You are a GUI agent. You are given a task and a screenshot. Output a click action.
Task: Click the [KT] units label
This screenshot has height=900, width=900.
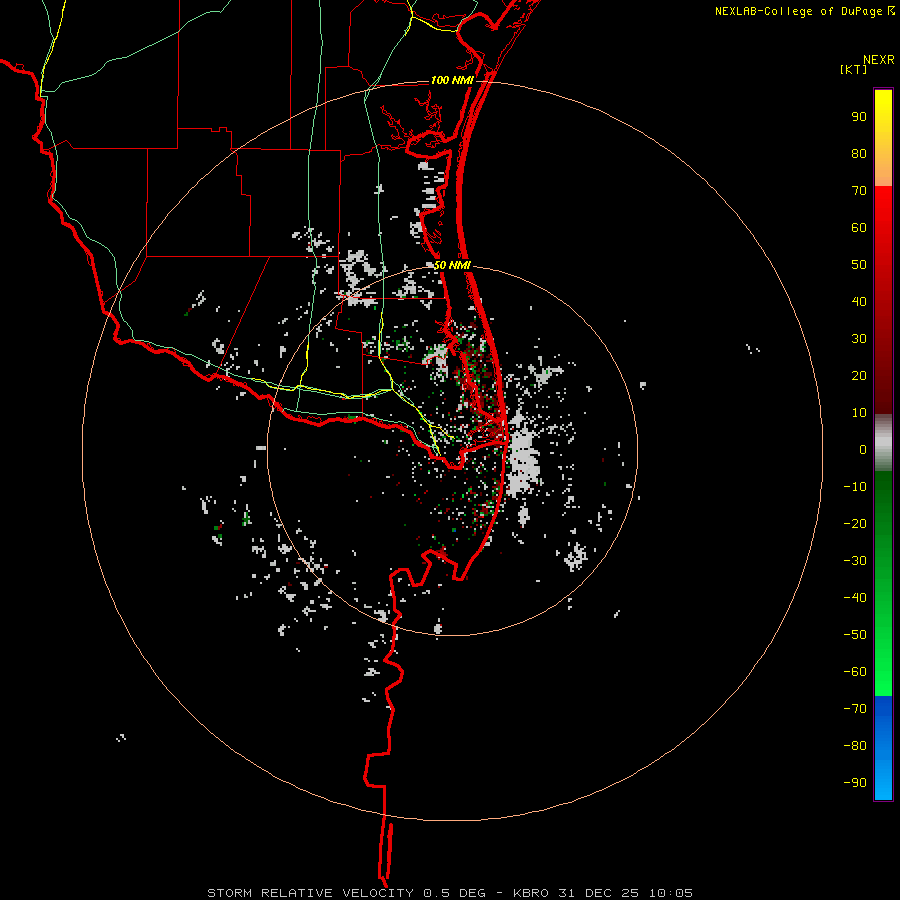pos(854,69)
